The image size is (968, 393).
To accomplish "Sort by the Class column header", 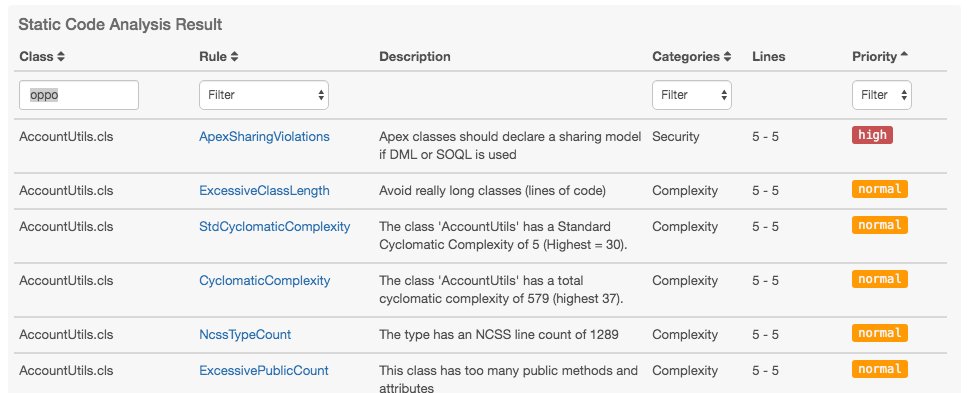I will tap(42, 57).
